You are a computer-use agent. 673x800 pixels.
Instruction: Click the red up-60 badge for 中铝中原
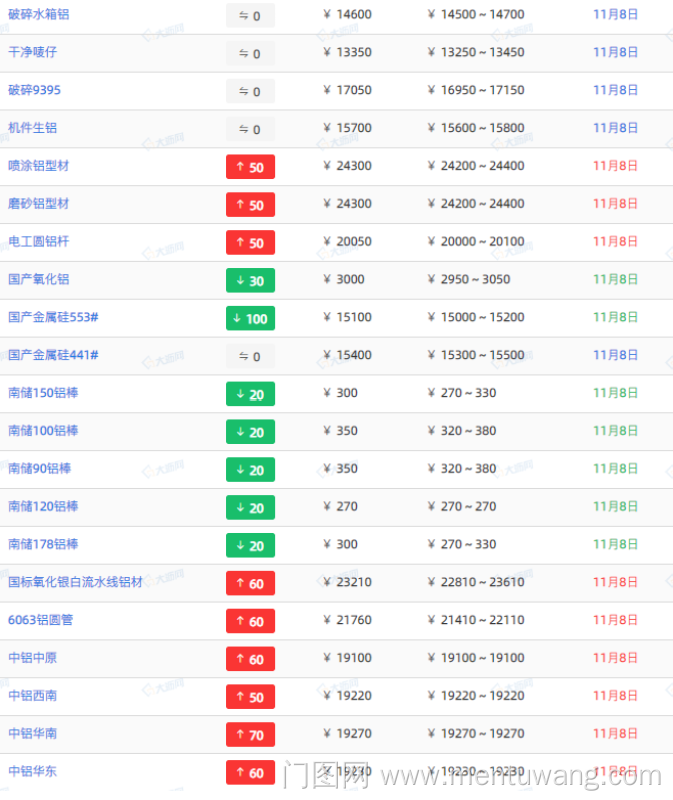[250, 659]
